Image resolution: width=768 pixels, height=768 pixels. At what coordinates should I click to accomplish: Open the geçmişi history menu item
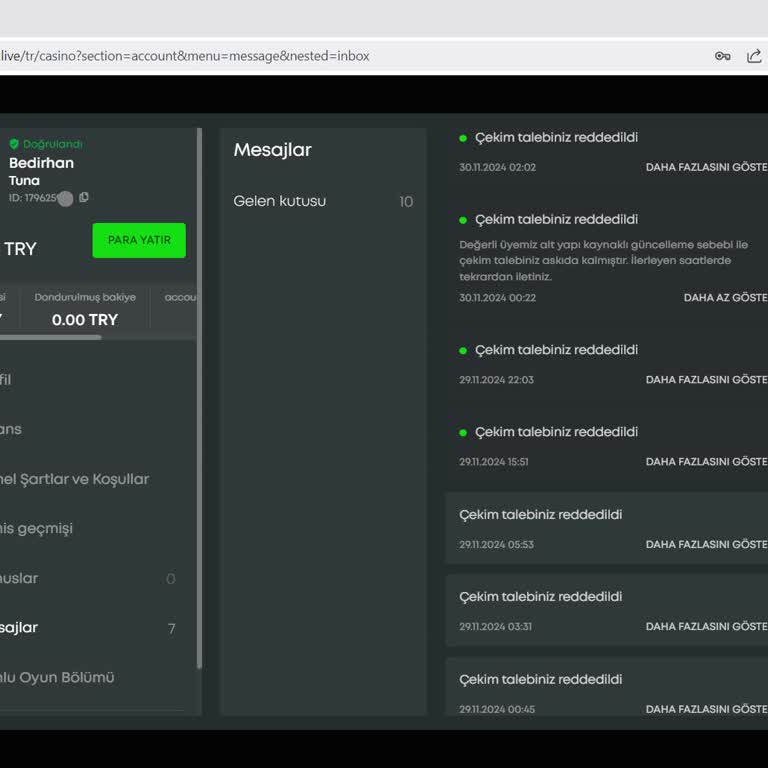click(x=36, y=528)
